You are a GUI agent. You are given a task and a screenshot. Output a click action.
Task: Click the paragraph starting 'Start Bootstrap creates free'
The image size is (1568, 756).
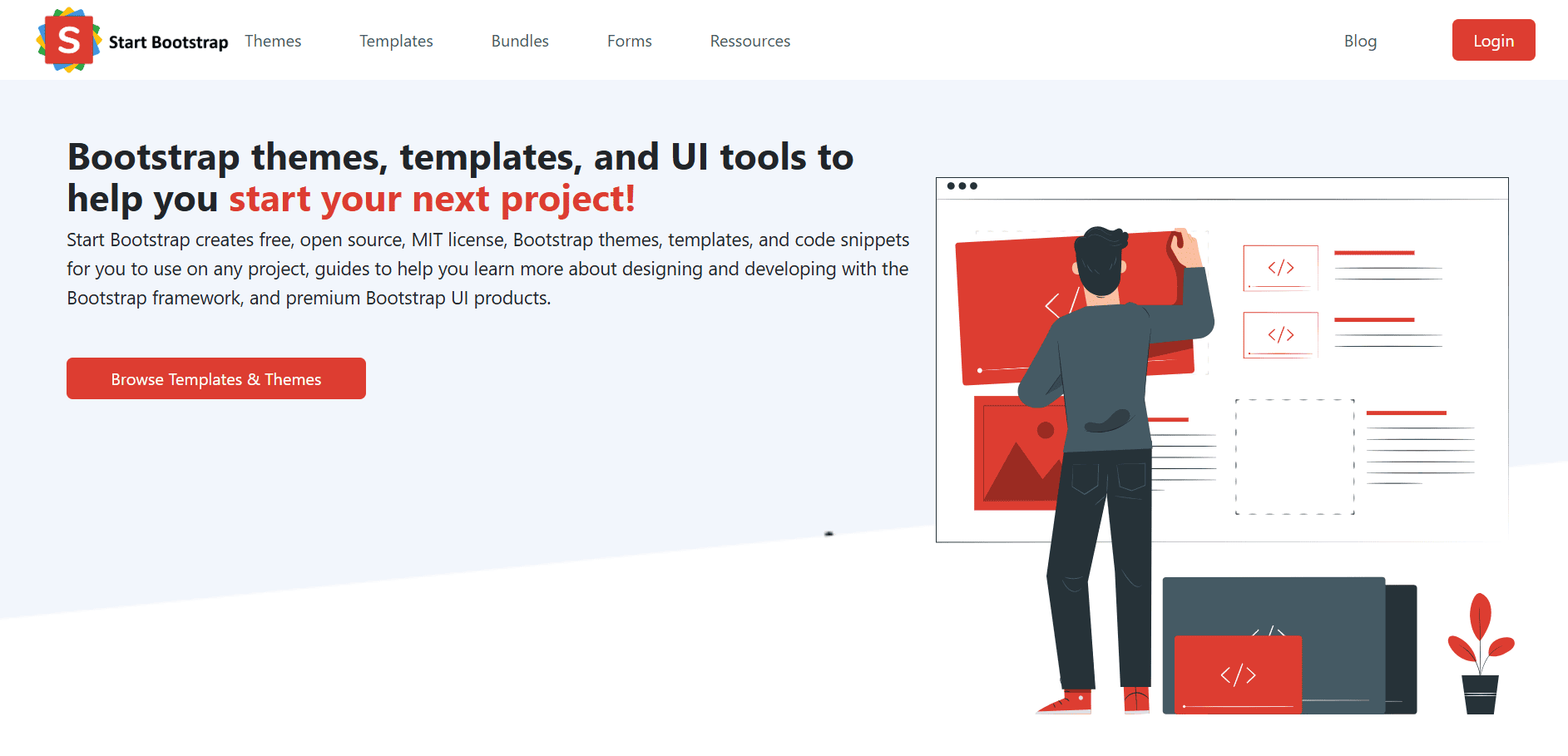(488, 269)
